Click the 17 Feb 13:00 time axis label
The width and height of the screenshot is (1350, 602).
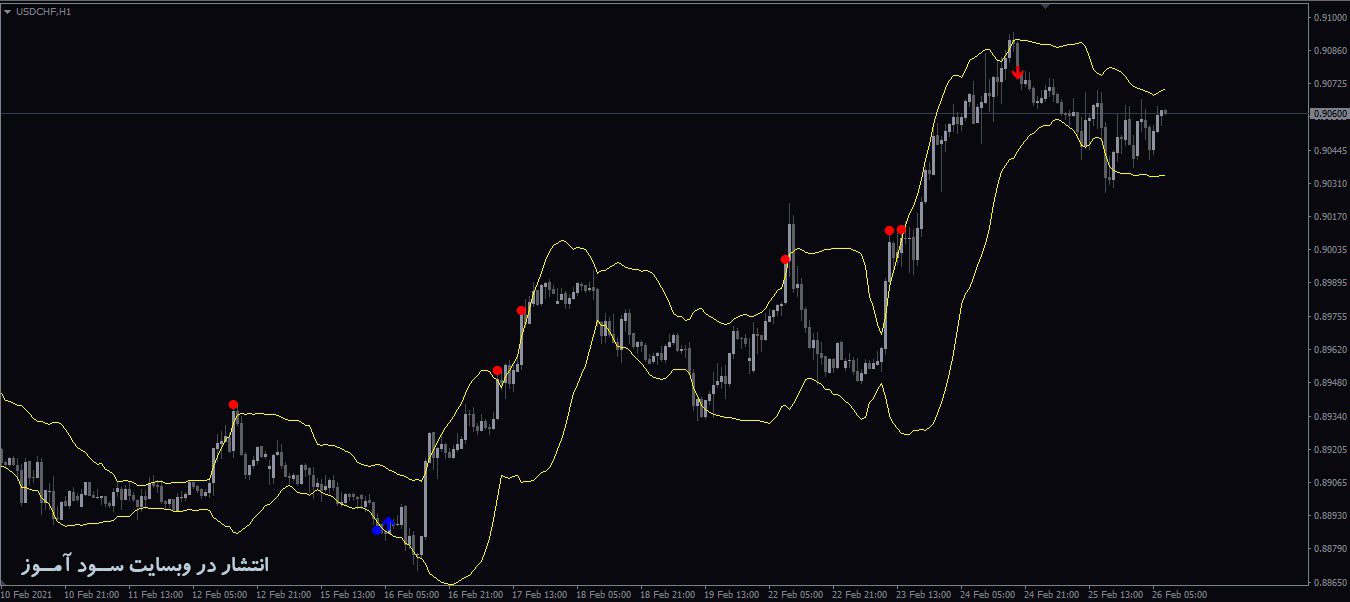539,594
